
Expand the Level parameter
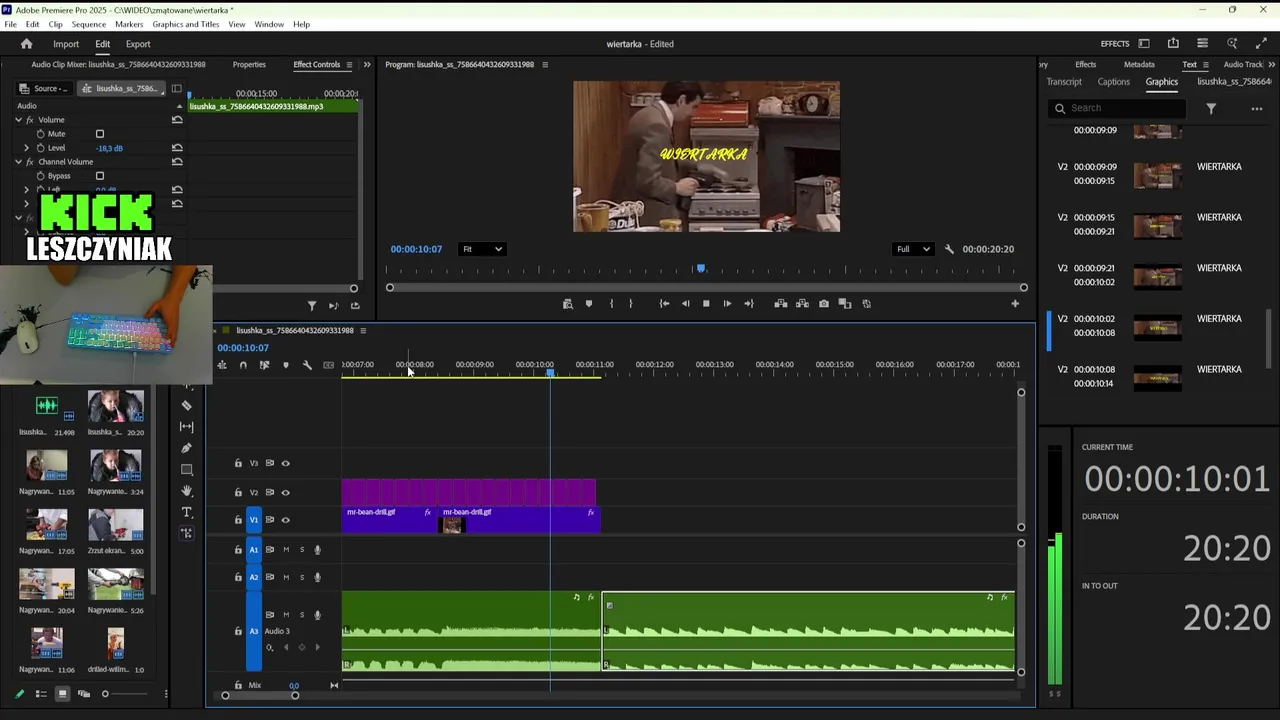27,148
